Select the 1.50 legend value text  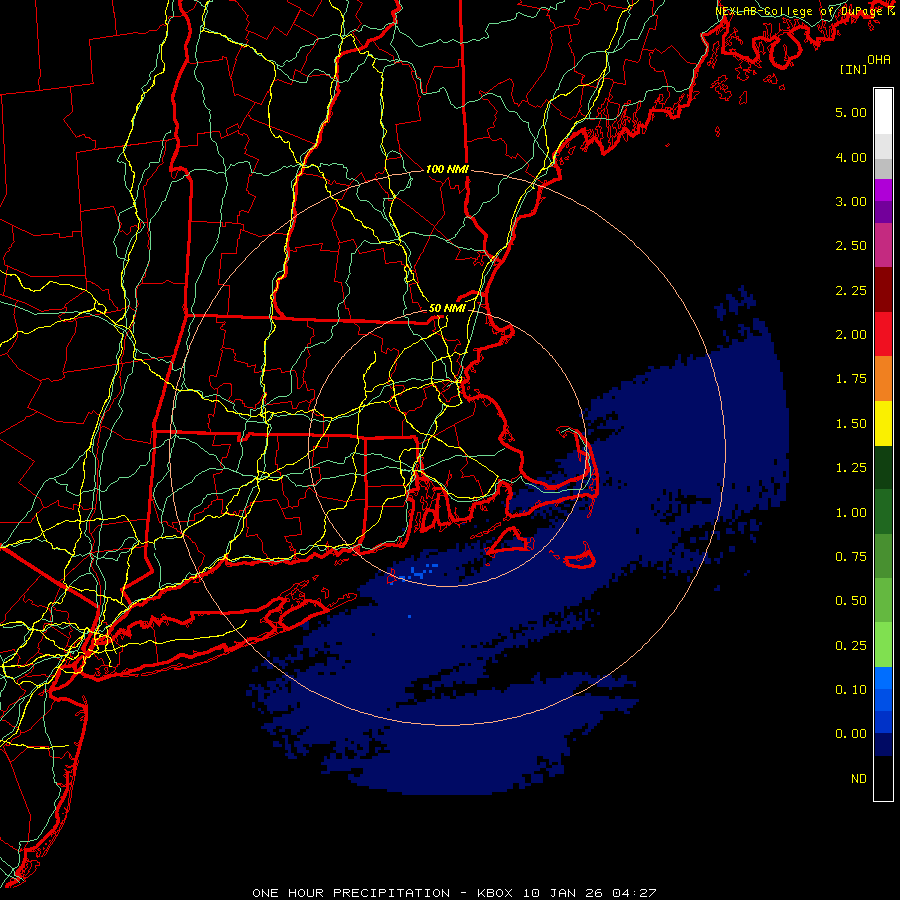tap(851, 424)
